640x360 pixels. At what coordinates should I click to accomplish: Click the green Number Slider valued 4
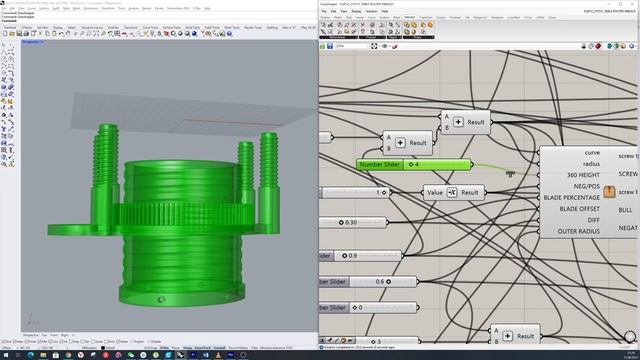(414, 164)
